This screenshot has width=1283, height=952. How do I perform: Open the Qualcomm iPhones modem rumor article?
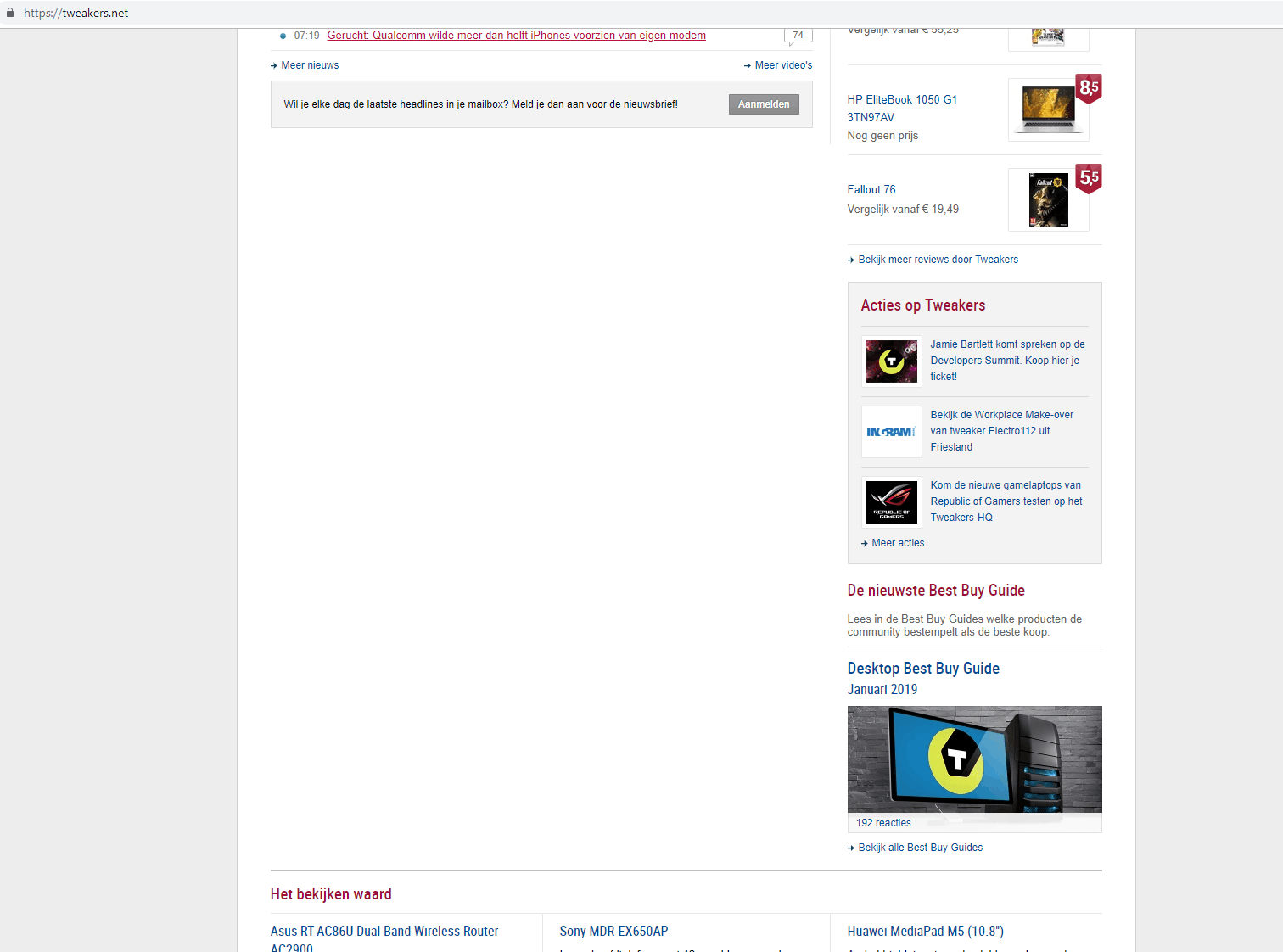[x=517, y=36]
